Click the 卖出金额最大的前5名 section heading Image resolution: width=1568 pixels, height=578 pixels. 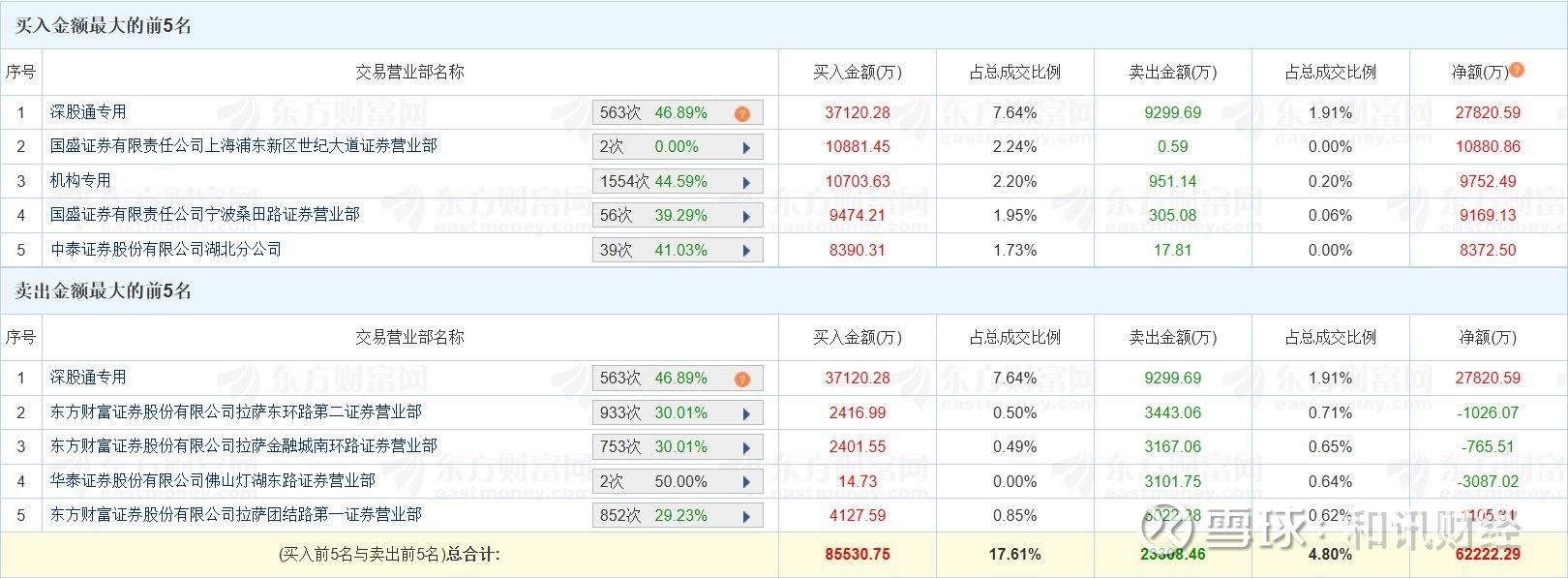(104, 291)
